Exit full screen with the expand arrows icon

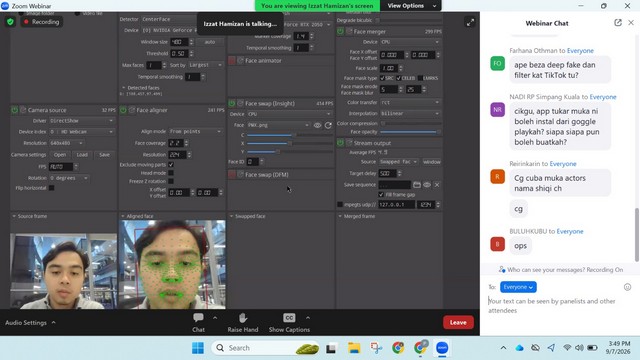470,22
